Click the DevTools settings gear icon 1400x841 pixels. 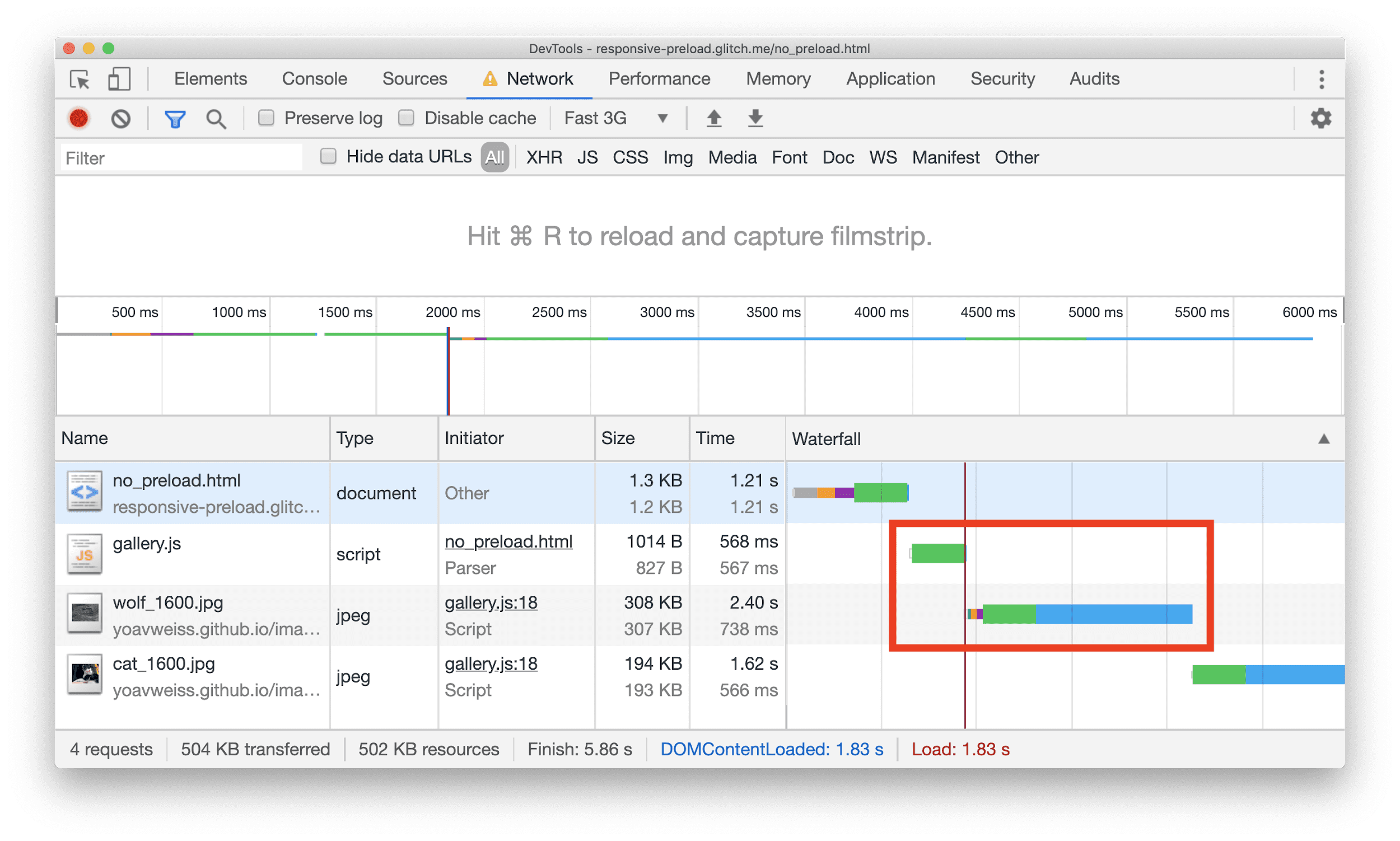click(1320, 119)
